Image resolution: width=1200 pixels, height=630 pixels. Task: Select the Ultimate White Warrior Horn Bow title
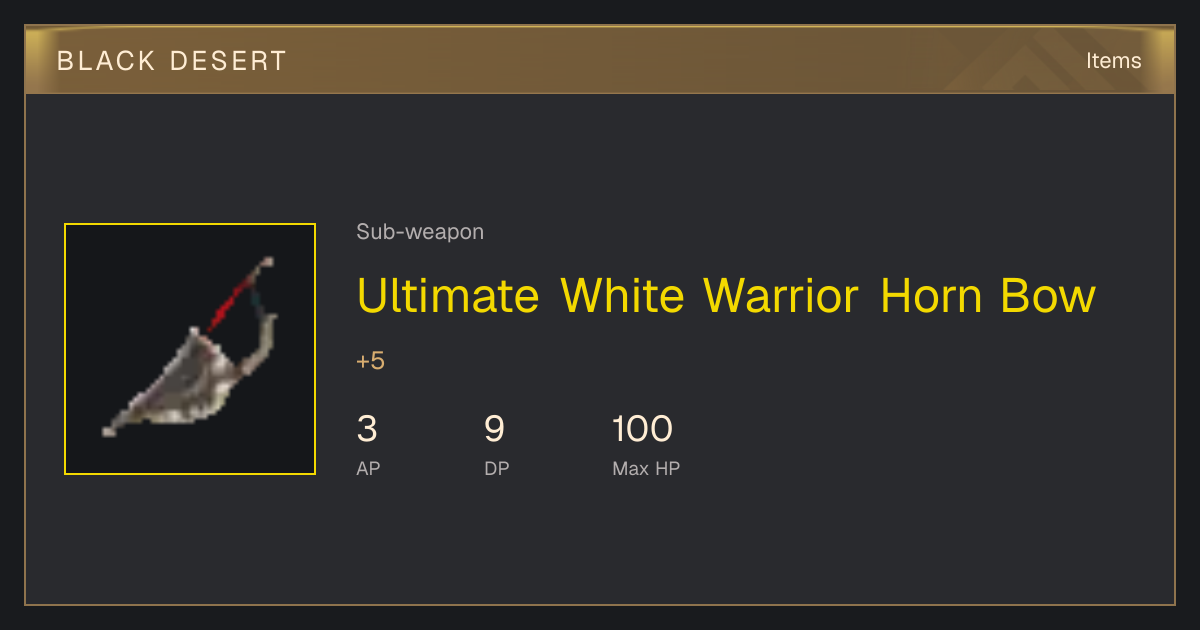[726, 296]
